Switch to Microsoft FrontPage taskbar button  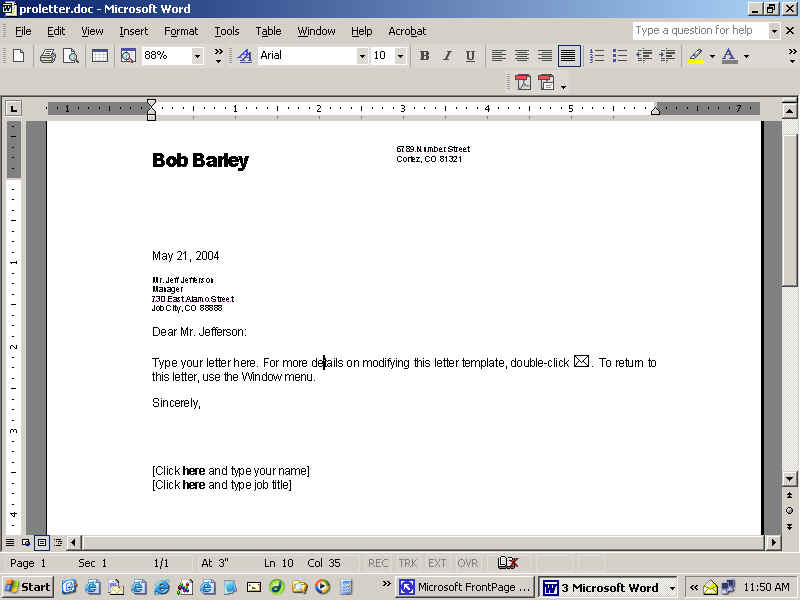pos(465,587)
